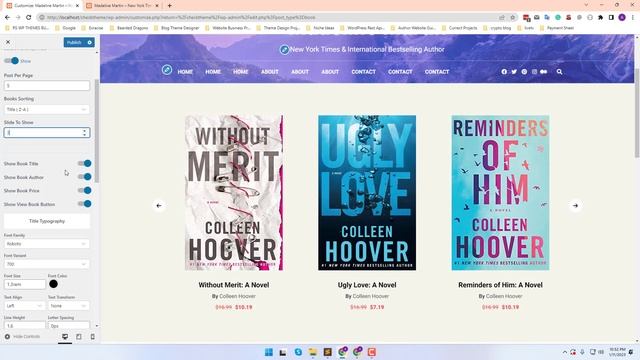Open the Ugly Love: A Novel title link
This screenshot has width=640, height=360.
click(x=367, y=285)
